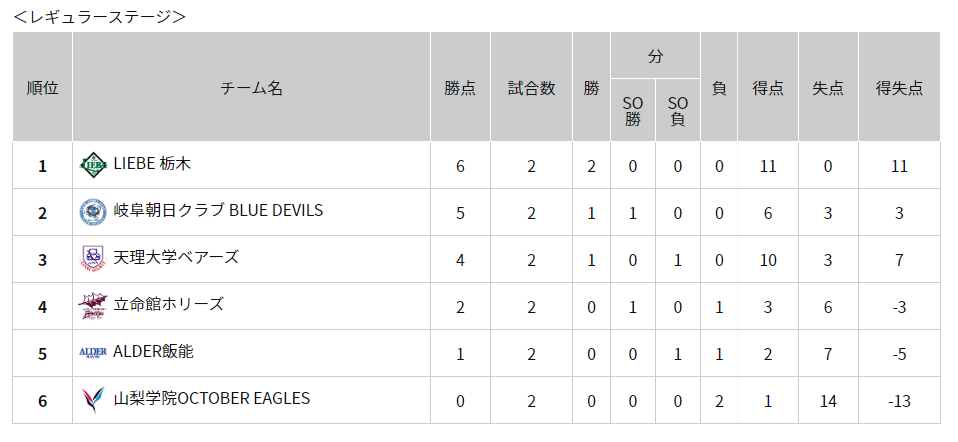The width and height of the screenshot is (958, 442).
Task: Open the ALDER飯能 team name
Action: pyautogui.click(x=153, y=352)
